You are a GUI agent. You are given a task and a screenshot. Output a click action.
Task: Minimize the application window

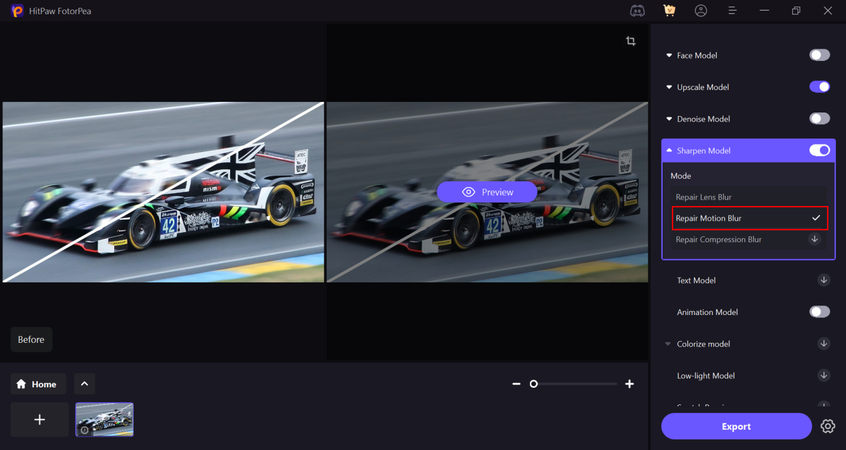click(x=764, y=11)
